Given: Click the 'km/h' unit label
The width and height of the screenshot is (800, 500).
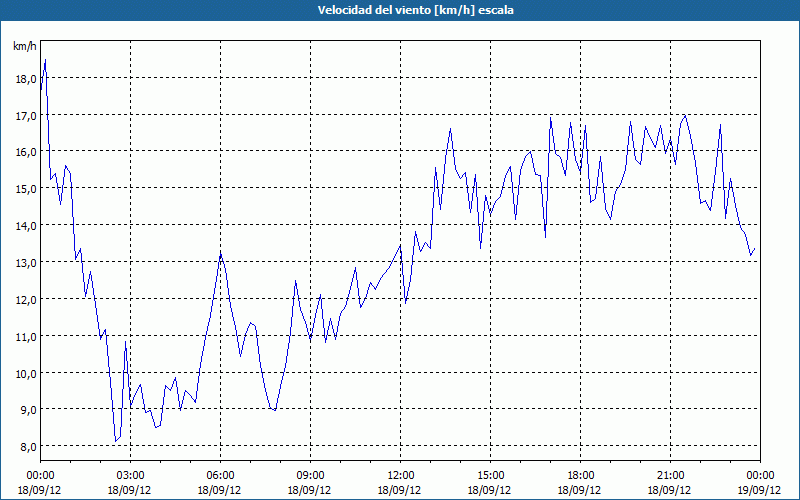Looking at the screenshot, I should coord(25,46).
